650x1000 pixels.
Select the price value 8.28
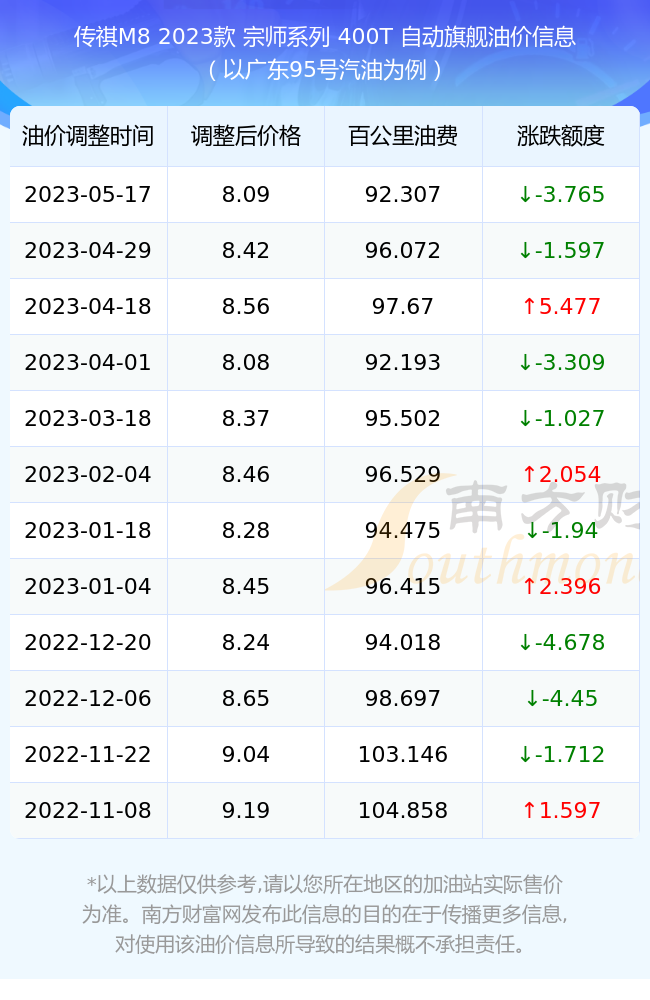tap(246, 530)
